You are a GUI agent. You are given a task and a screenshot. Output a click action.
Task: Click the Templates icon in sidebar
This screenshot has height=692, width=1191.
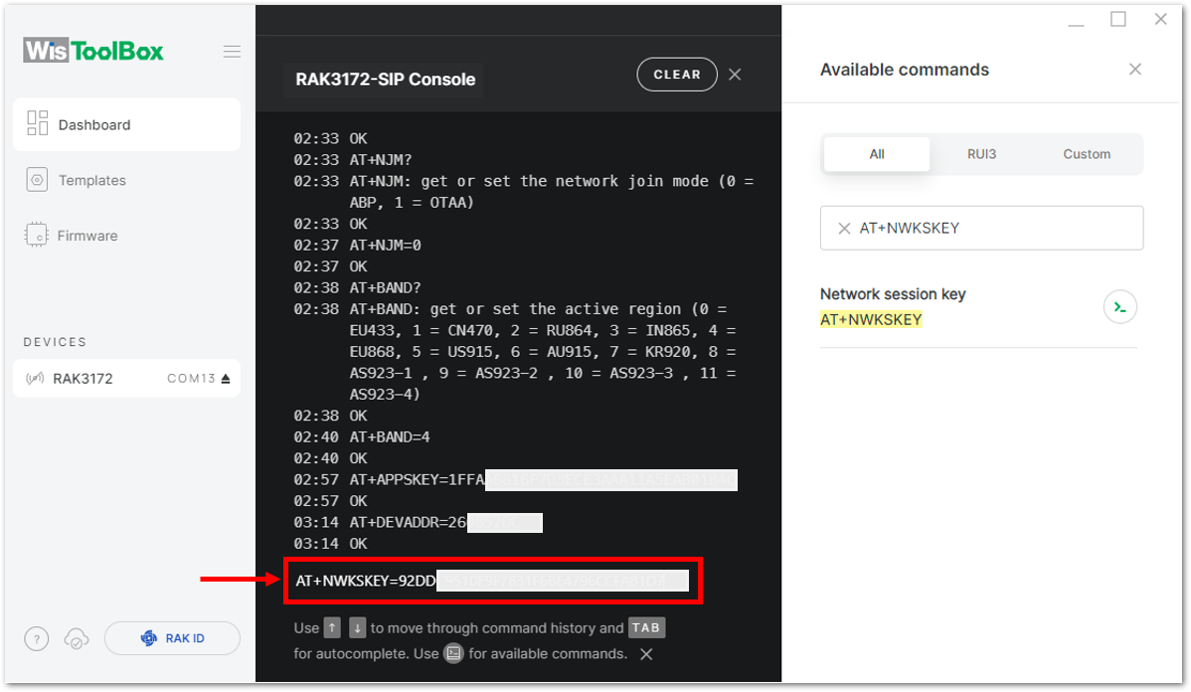click(37, 180)
